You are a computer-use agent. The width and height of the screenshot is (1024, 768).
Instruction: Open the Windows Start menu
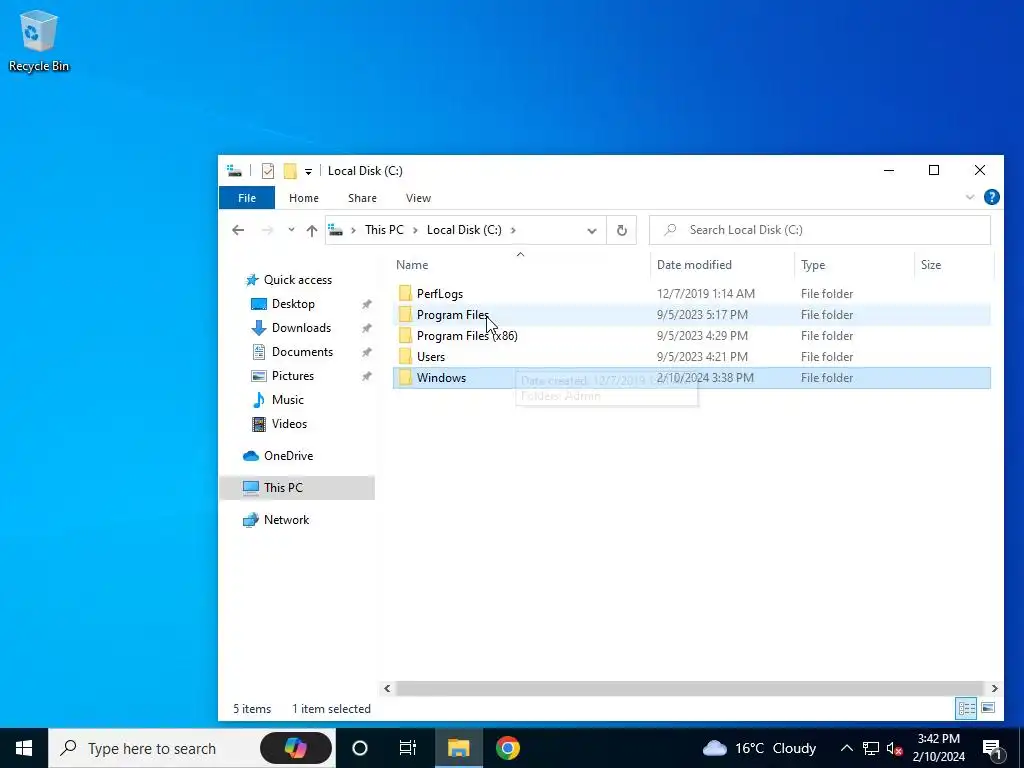tap(24, 748)
